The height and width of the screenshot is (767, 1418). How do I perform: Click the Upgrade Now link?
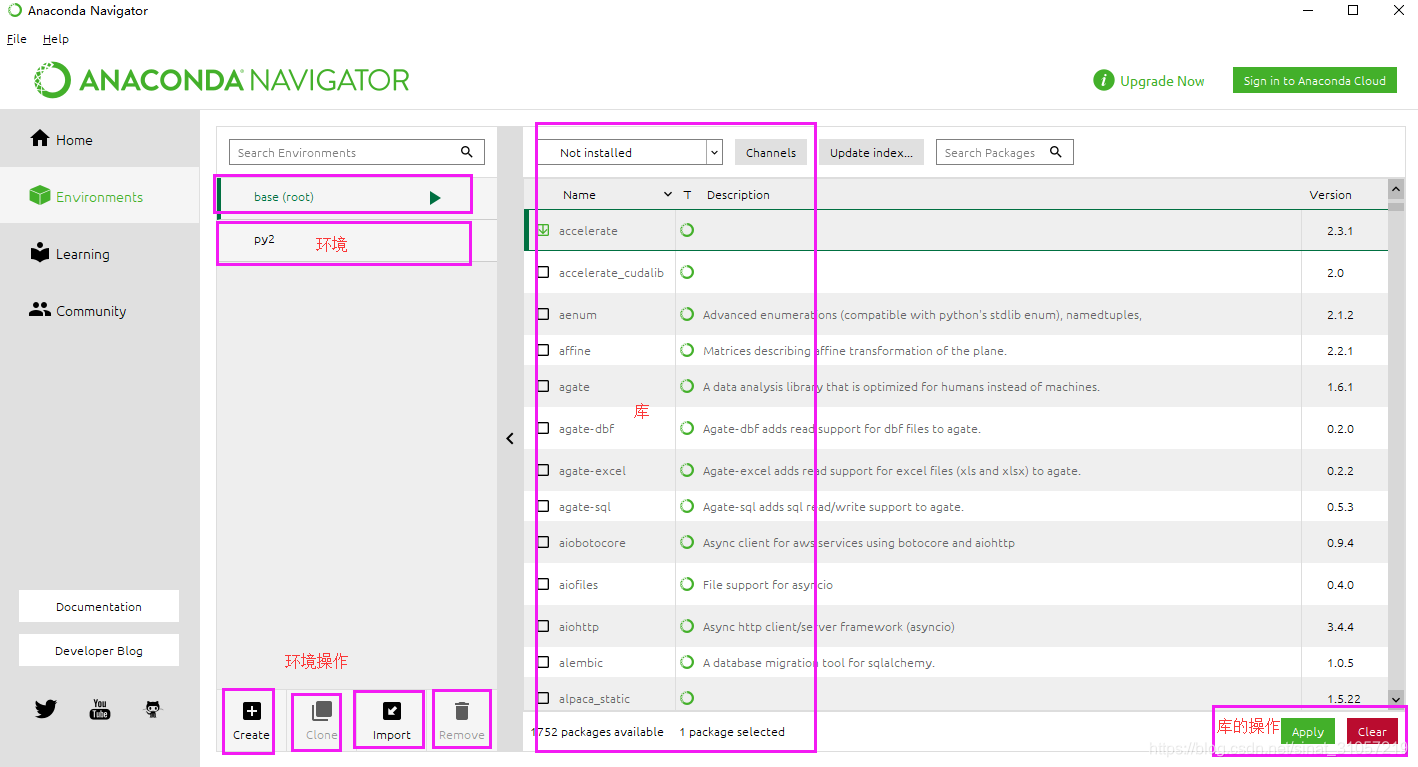1162,81
